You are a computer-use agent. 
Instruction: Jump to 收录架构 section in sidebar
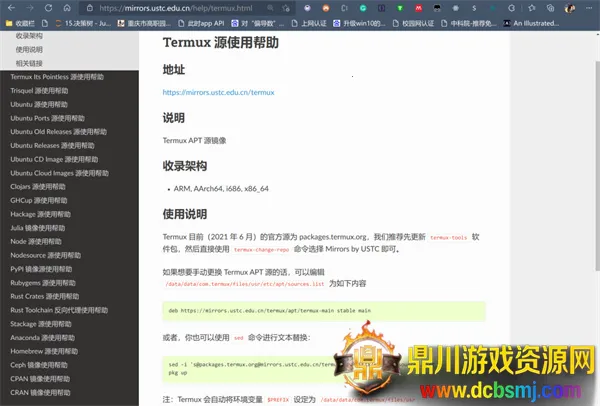coord(29,36)
